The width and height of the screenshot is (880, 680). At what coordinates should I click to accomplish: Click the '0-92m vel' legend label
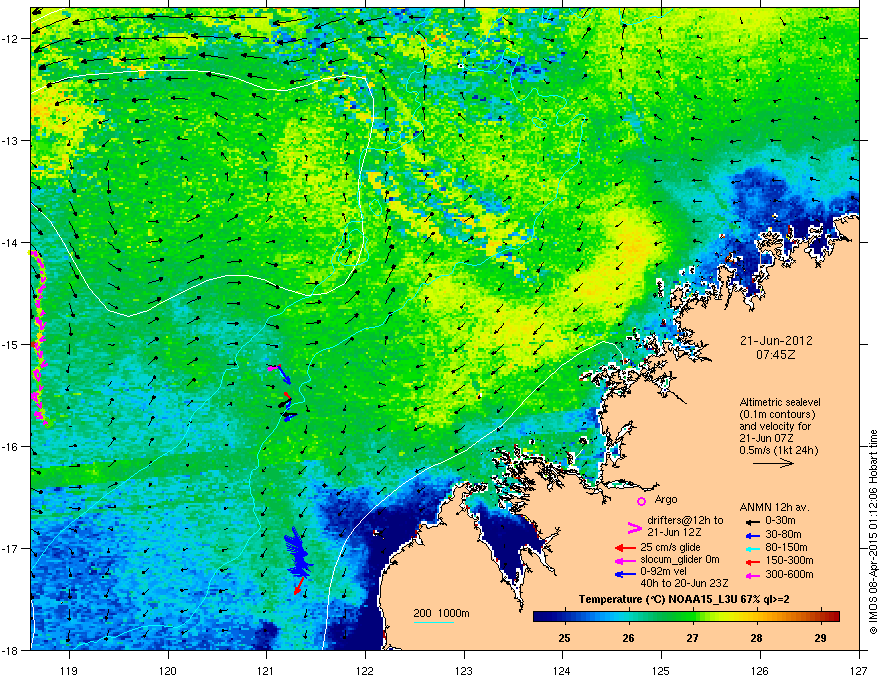coord(663,573)
